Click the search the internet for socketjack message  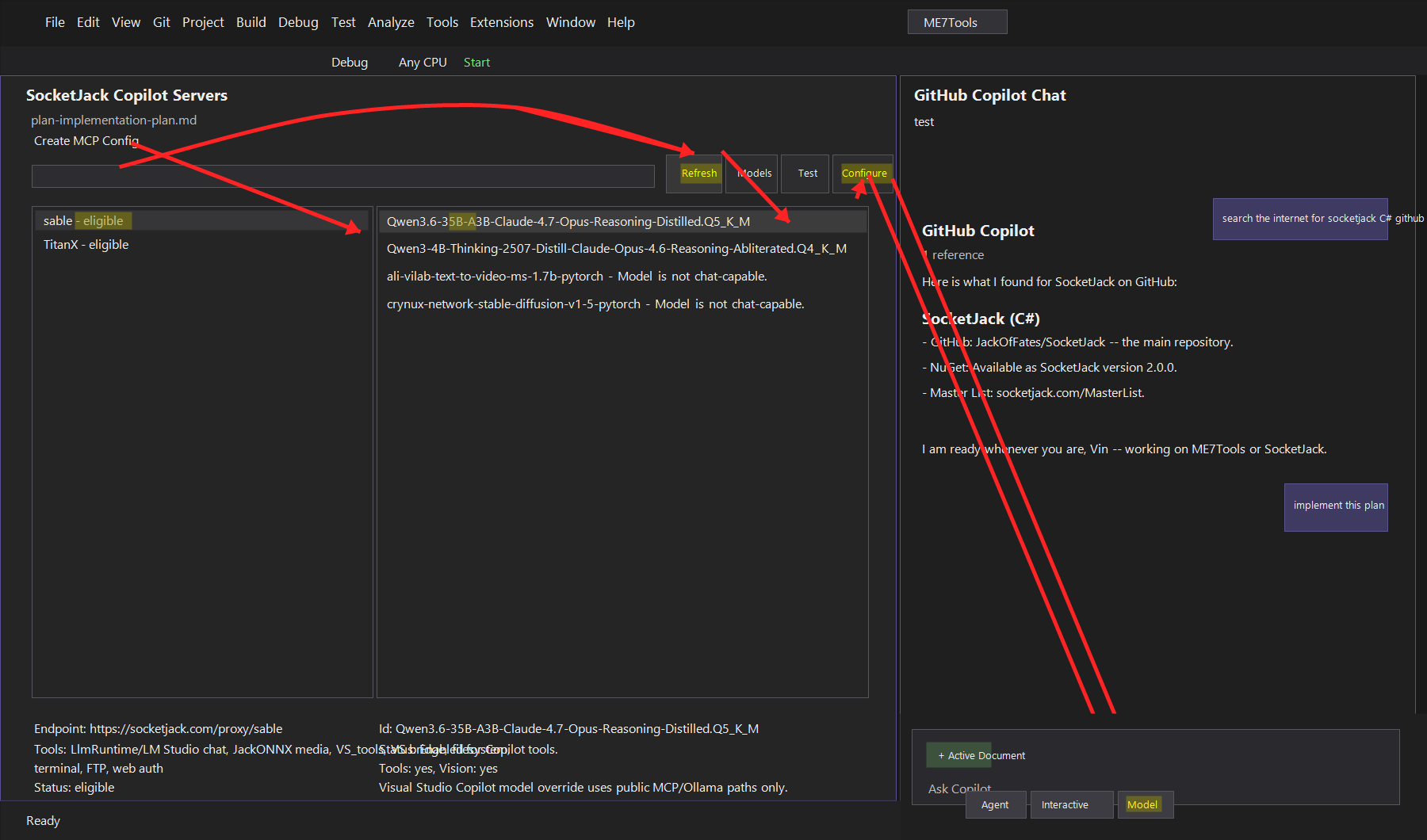tap(1300, 219)
